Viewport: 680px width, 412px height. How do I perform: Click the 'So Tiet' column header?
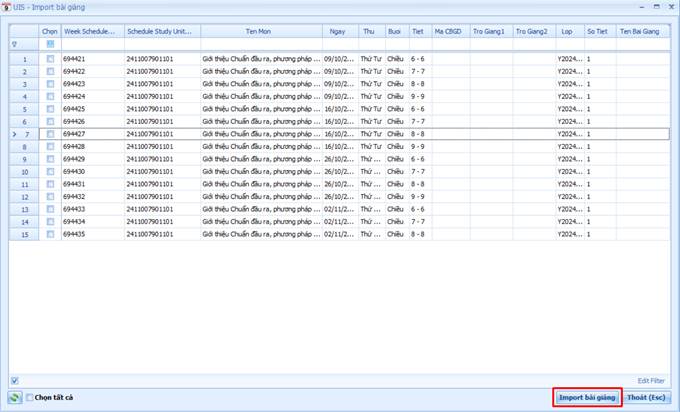600,31
